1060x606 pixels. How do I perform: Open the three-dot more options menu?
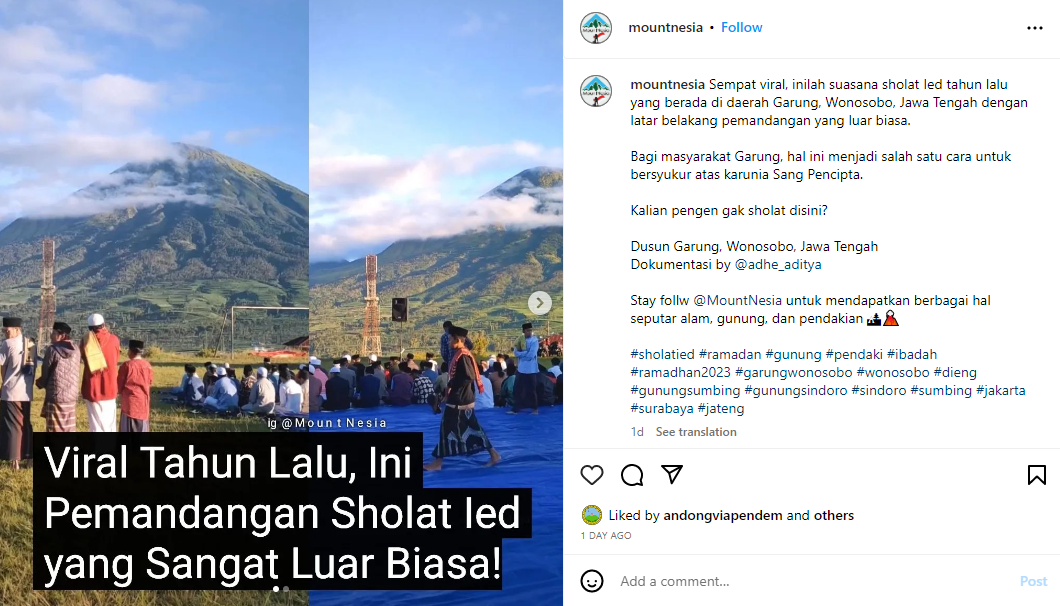[1034, 28]
